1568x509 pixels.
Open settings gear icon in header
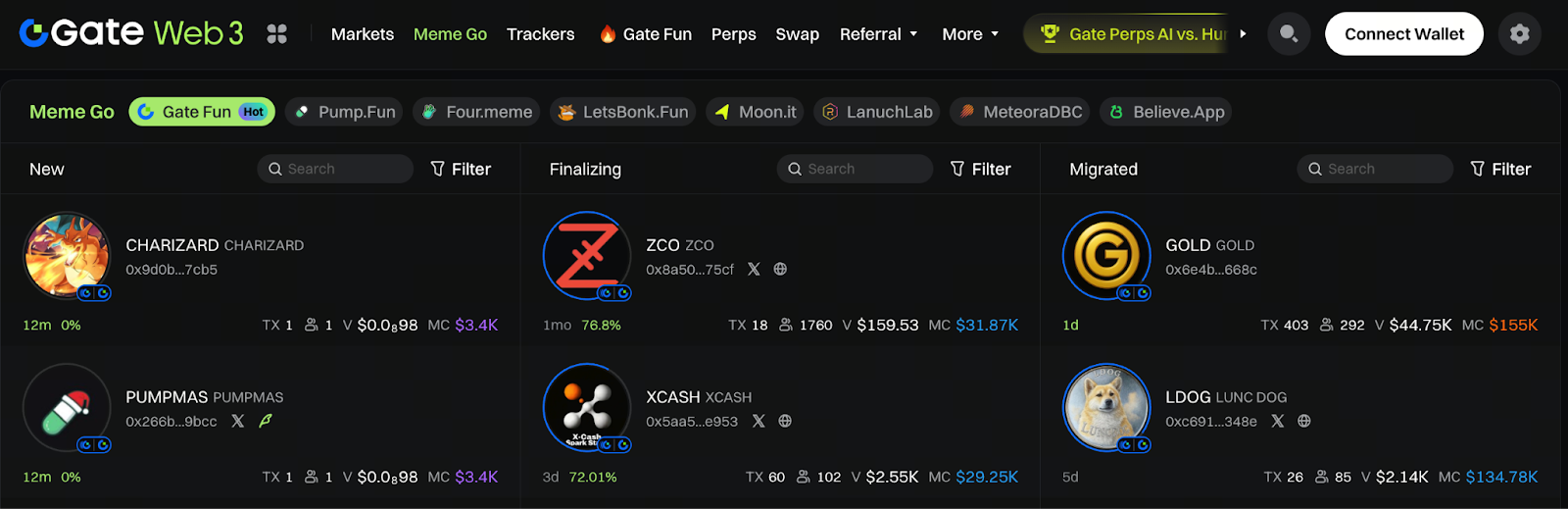point(1519,34)
